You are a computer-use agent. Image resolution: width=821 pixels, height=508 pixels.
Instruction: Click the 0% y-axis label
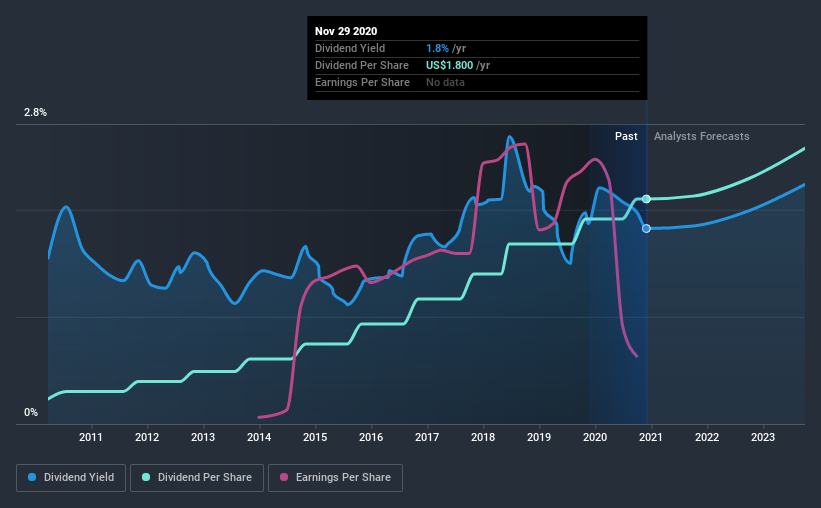(31, 413)
